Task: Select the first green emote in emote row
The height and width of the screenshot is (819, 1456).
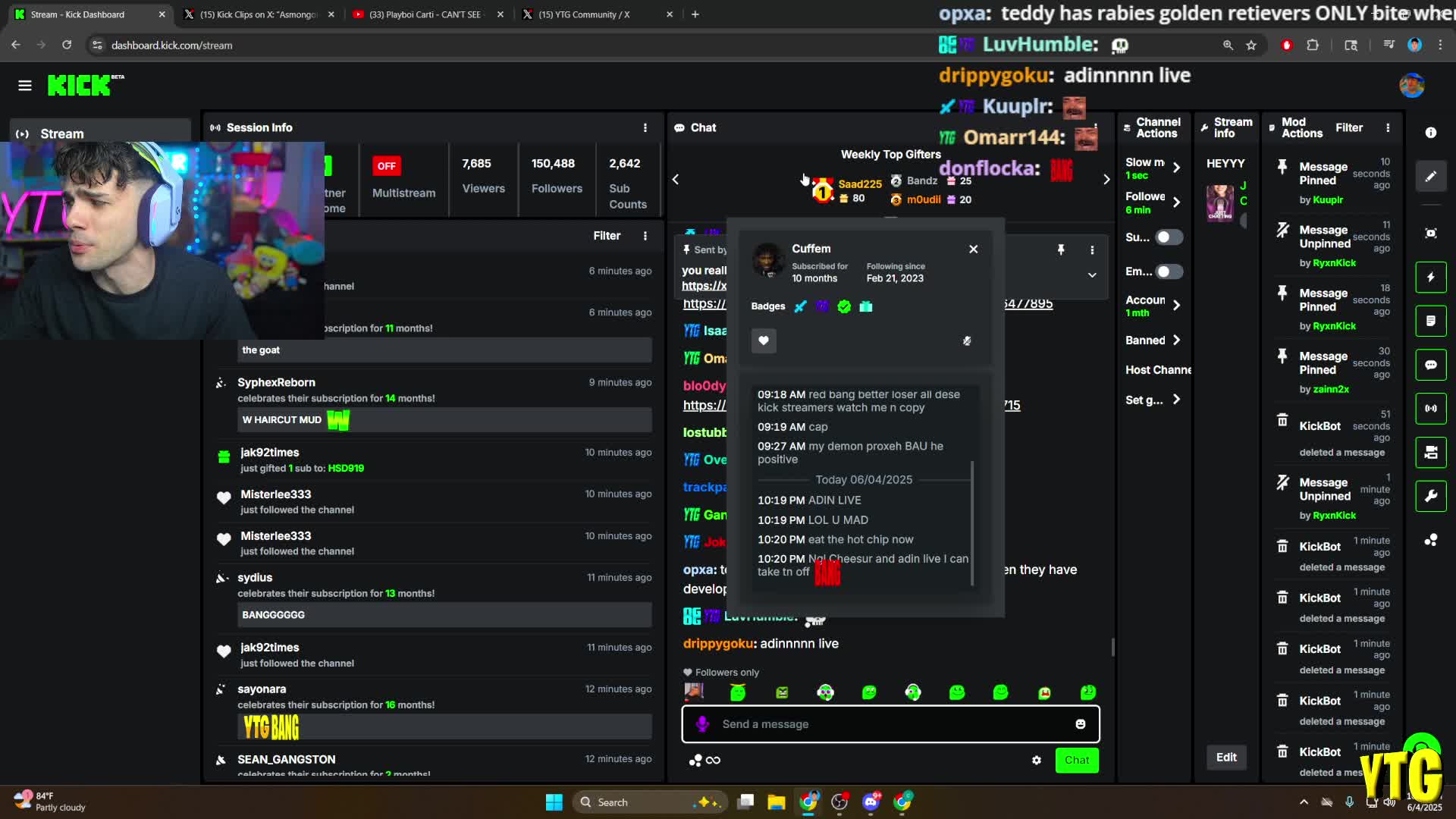Action: 738,692
